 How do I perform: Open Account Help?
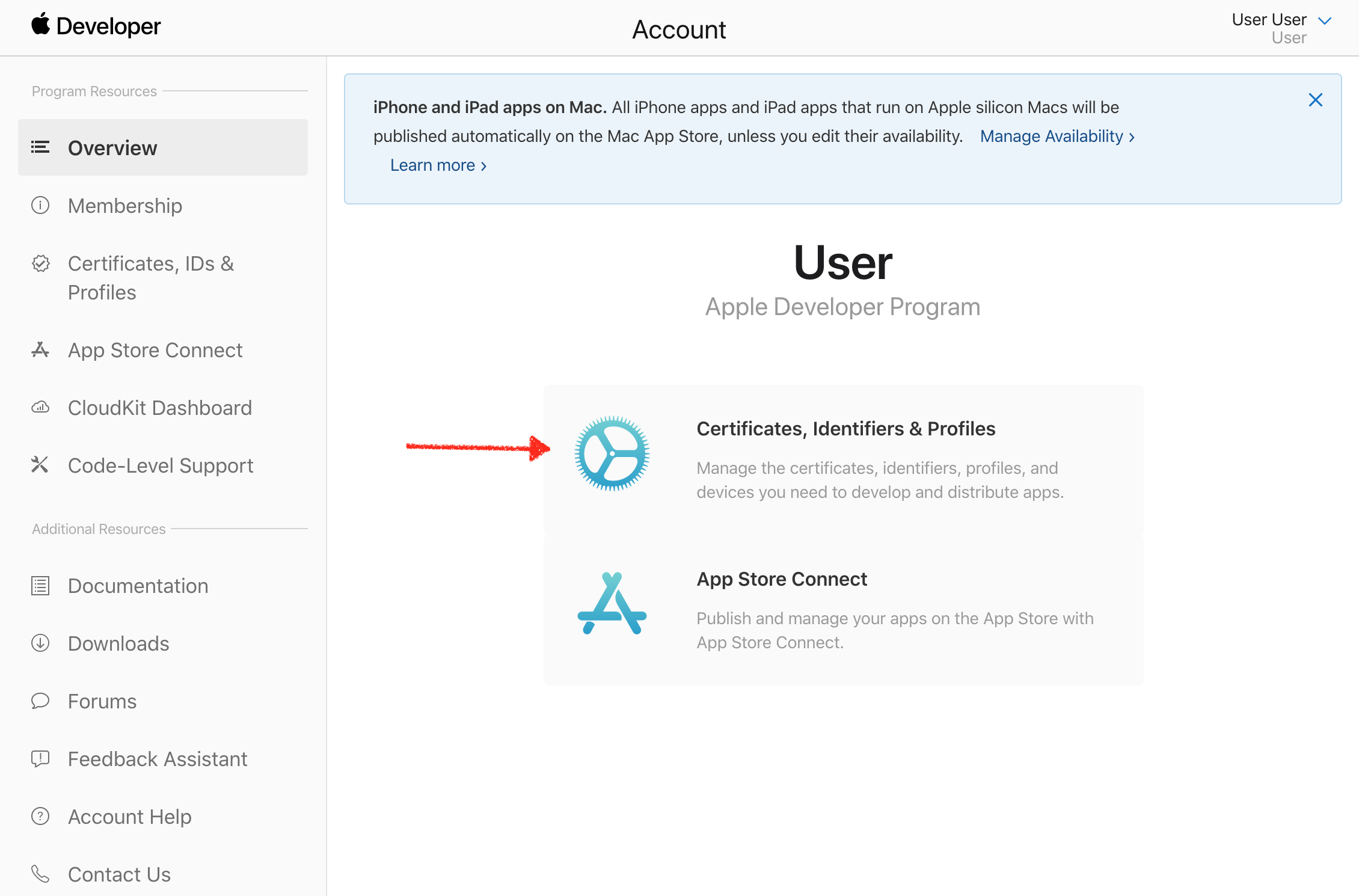(130, 817)
